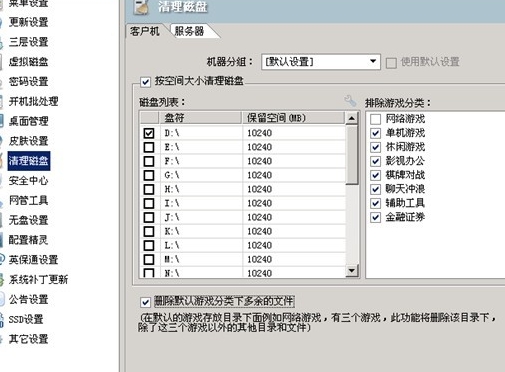Viewport: 505px width, 372px height.
Task: Enable 网络游戏 exclusion checkbox
Action: click(x=375, y=119)
